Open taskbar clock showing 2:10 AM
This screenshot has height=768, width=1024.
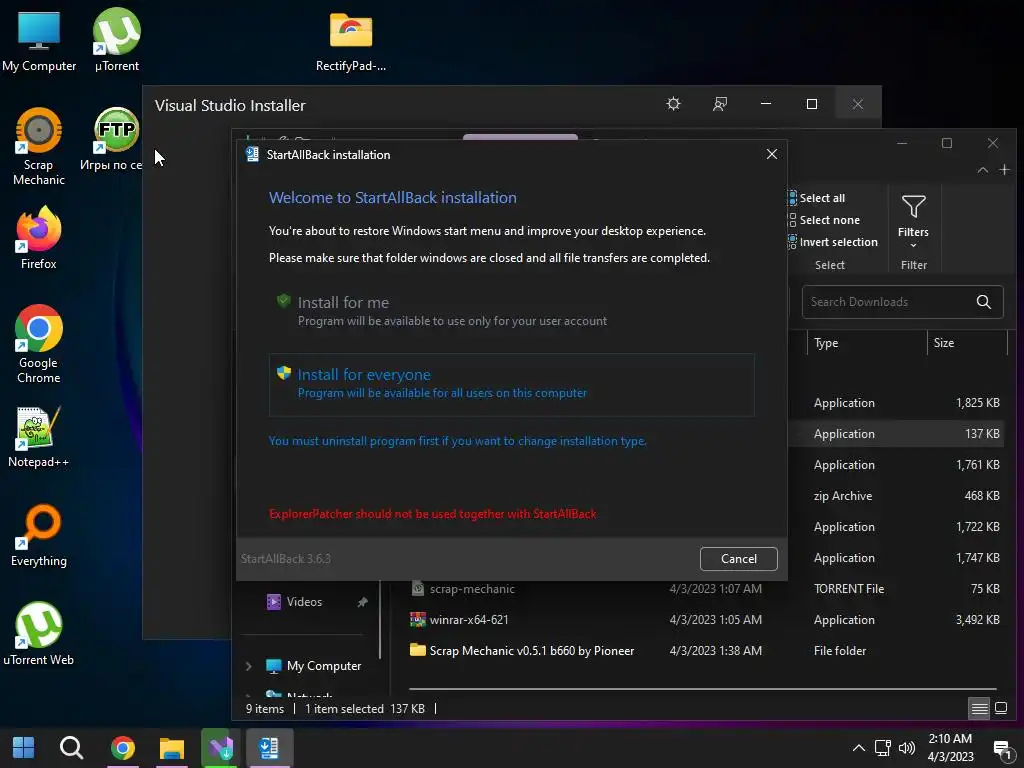(950, 748)
